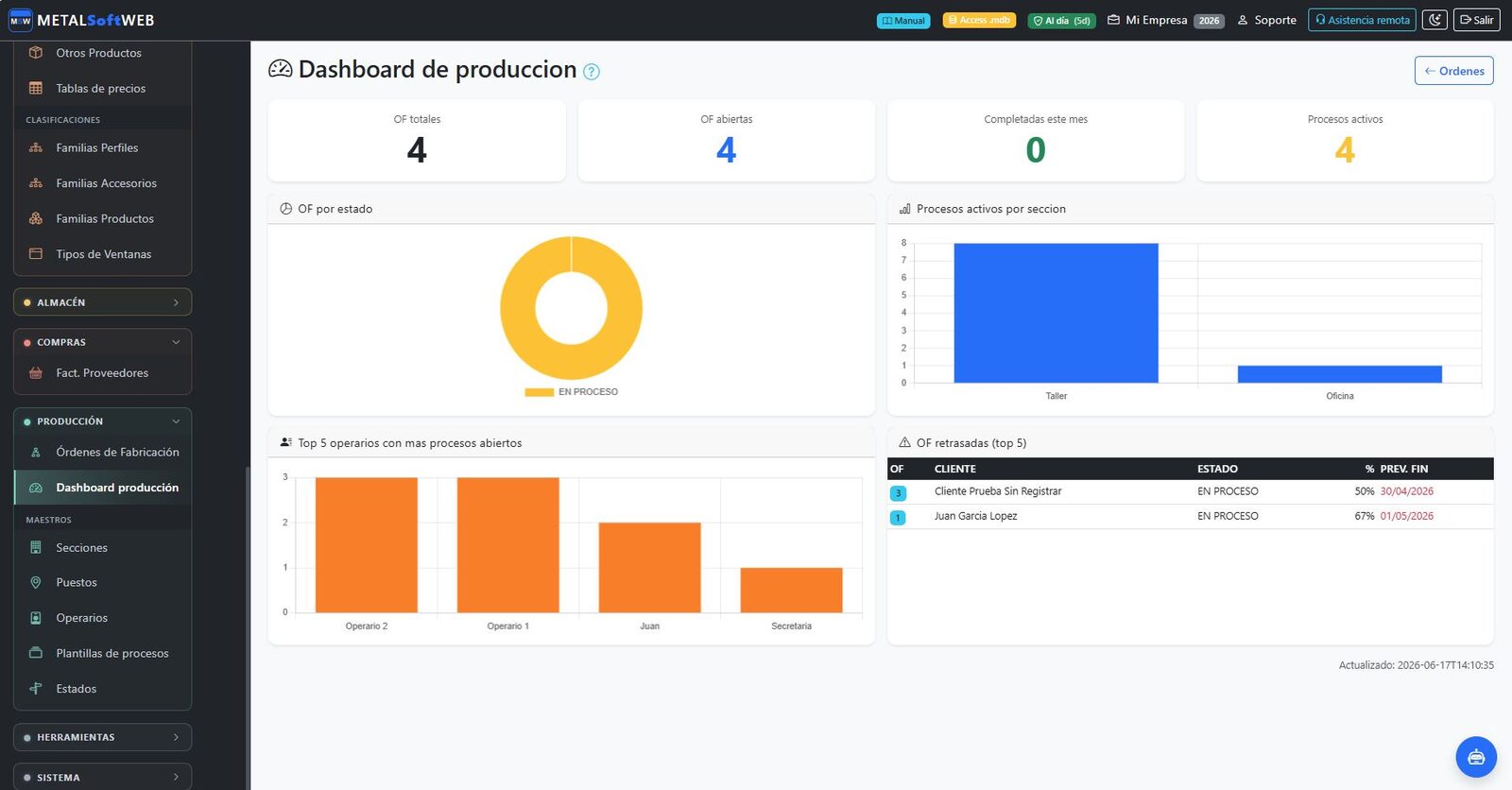Click the Dashboard producción gauge icon in sidebar
Image resolution: width=1512 pixels, height=790 pixels.
tap(36, 488)
